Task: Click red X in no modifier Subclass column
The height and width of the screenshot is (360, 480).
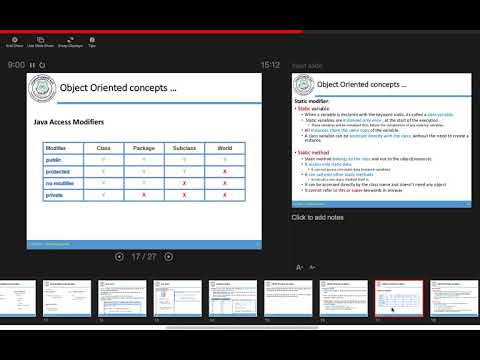Action: (184, 183)
